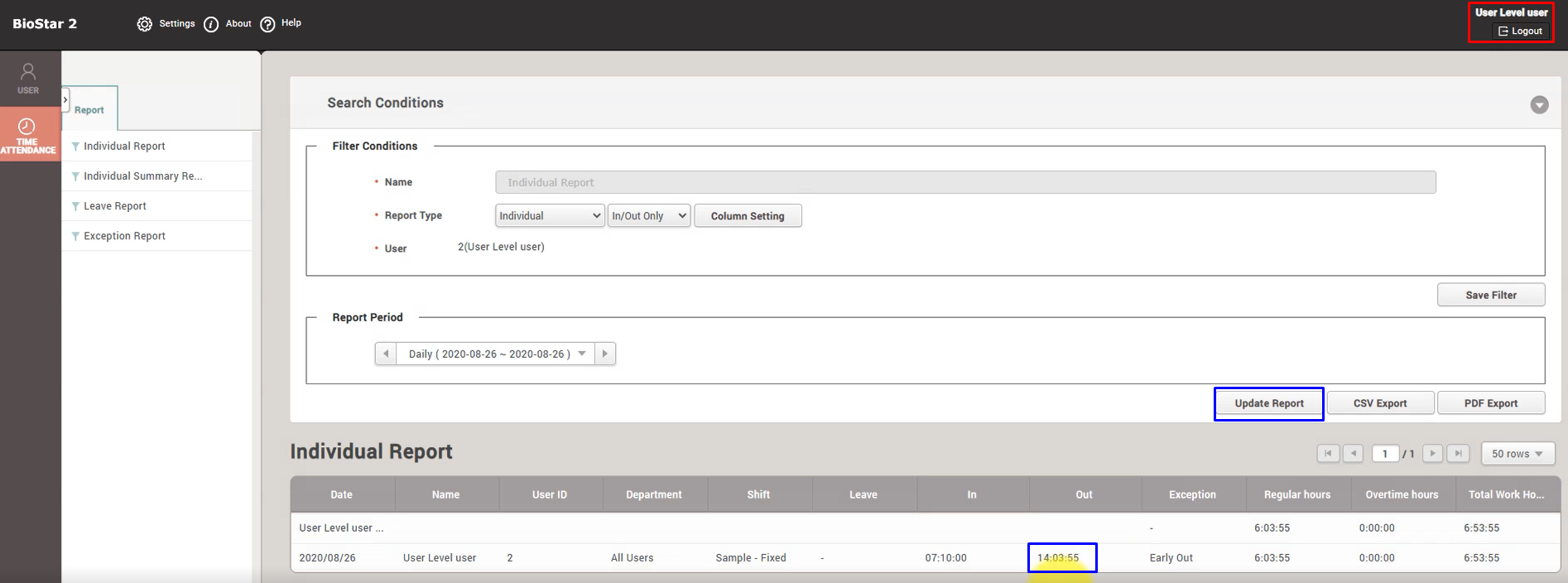Click the Logout button
Image resolution: width=1568 pixels, height=583 pixels.
[x=1520, y=31]
